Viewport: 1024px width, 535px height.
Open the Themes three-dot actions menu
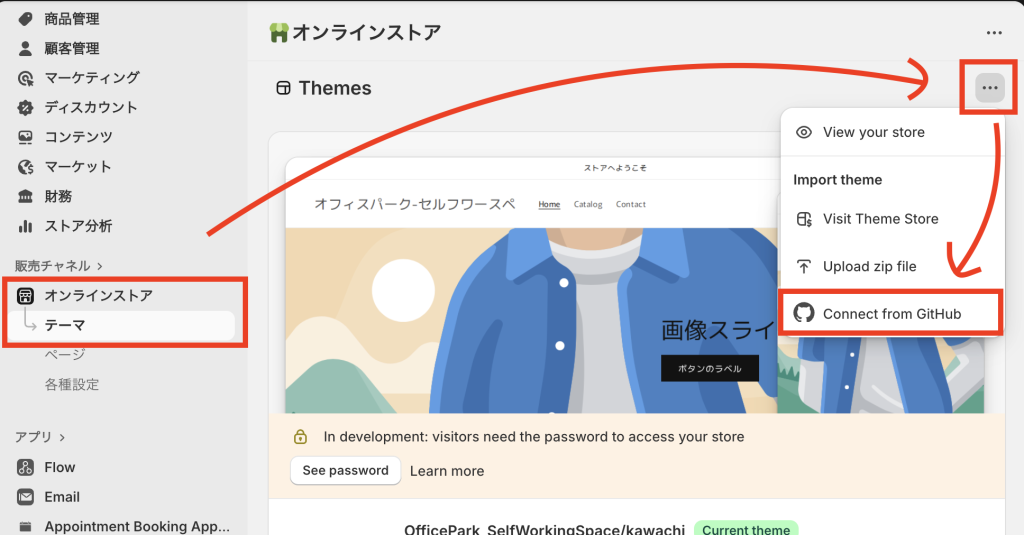pyautogui.click(x=989, y=88)
